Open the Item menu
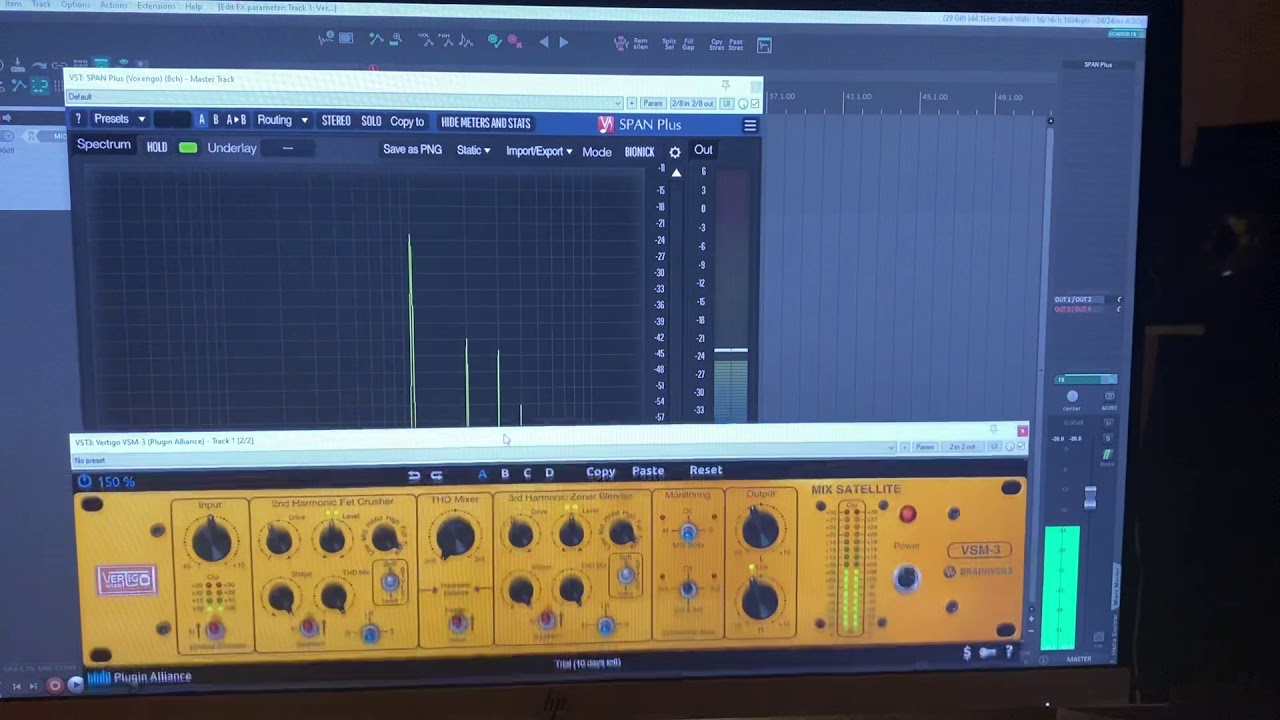 (13, 5)
